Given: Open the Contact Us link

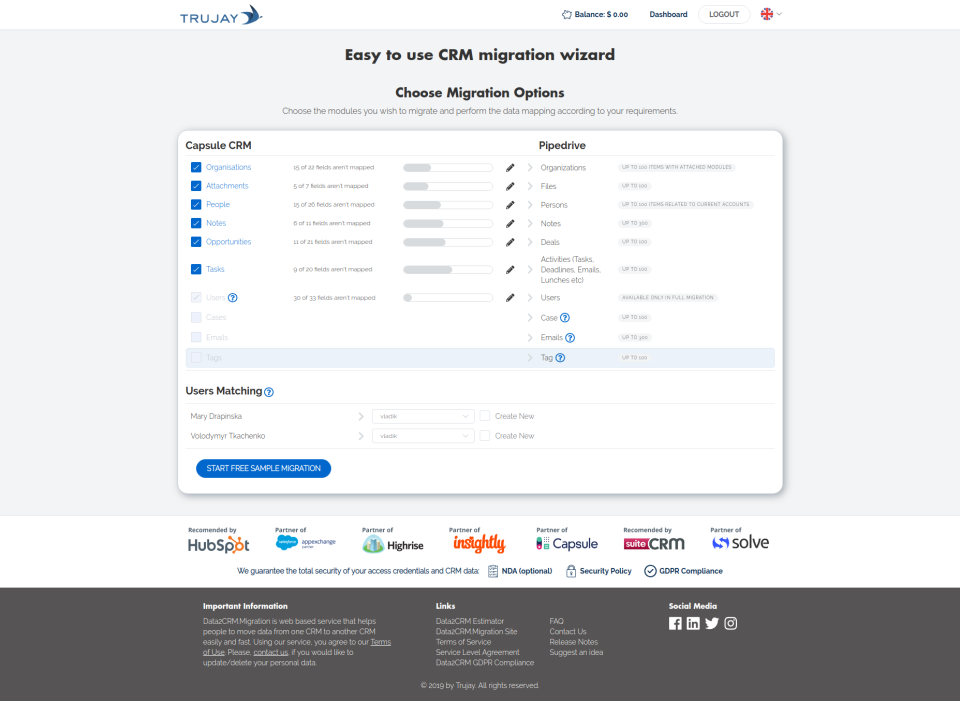Looking at the screenshot, I should coord(566,631).
